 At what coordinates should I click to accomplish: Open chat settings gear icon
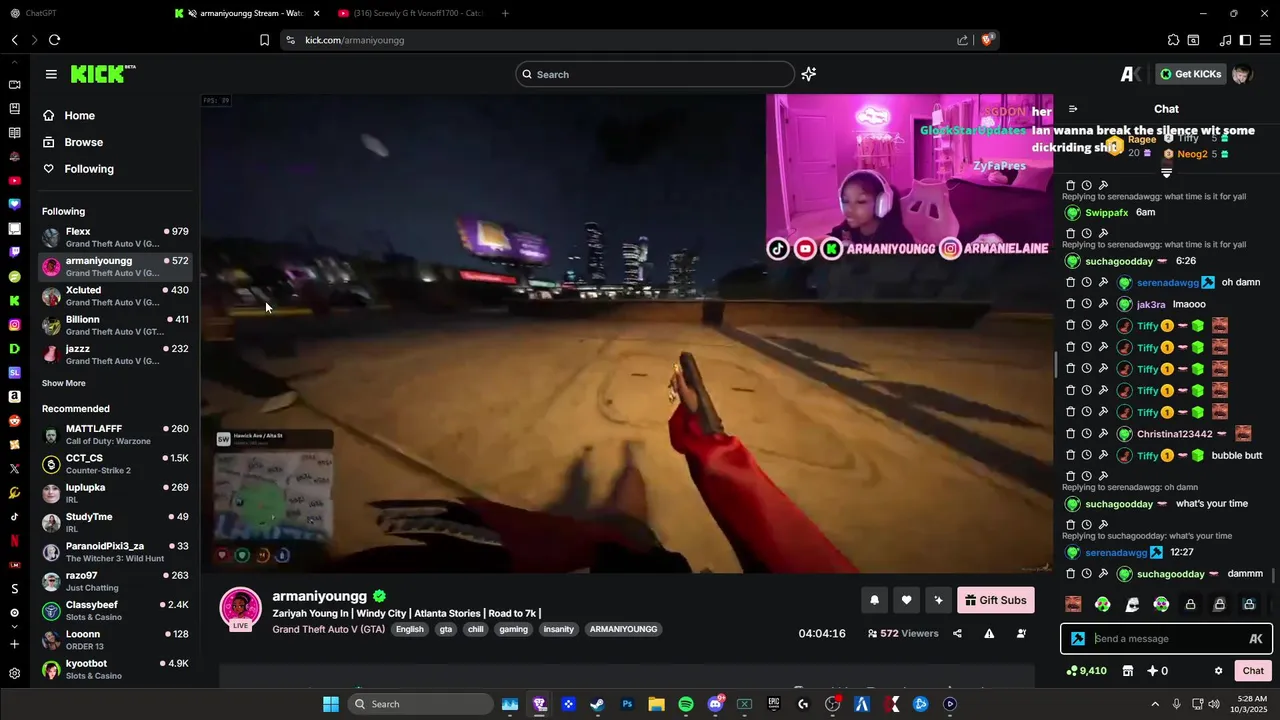click(x=1218, y=671)
